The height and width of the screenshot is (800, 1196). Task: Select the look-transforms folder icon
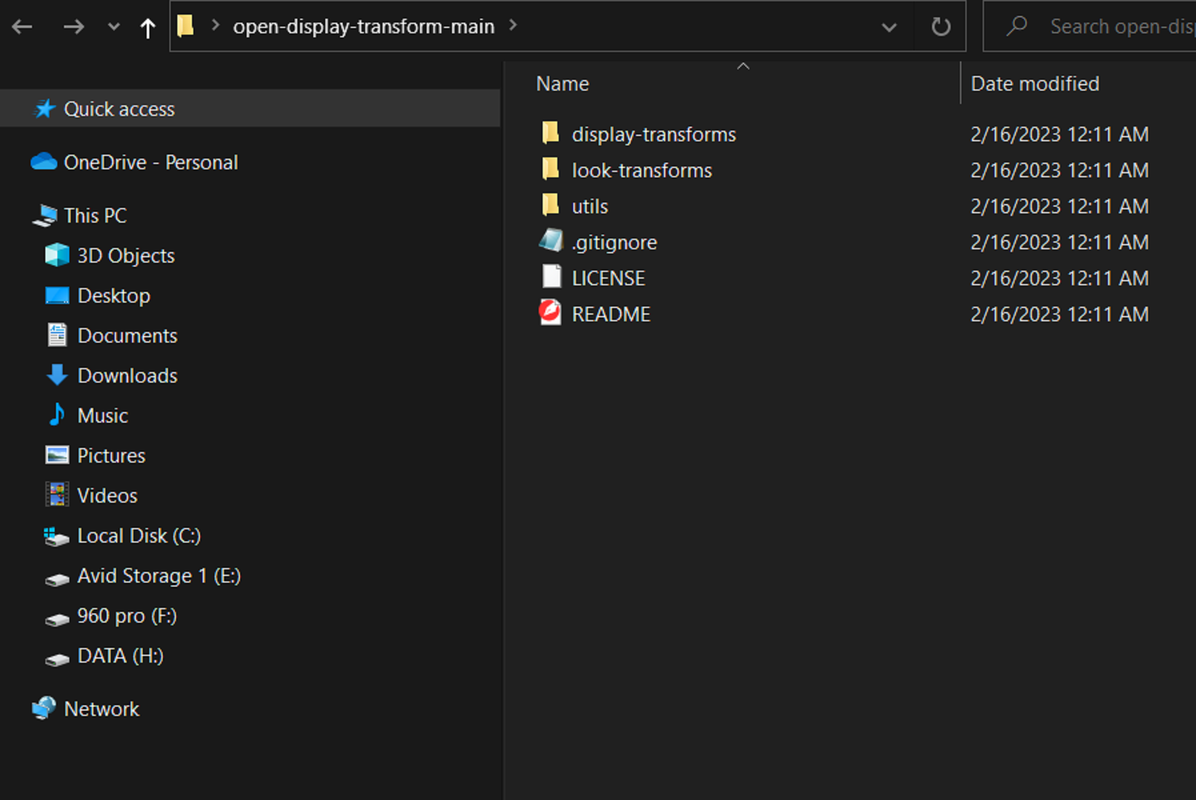(551, 169)
